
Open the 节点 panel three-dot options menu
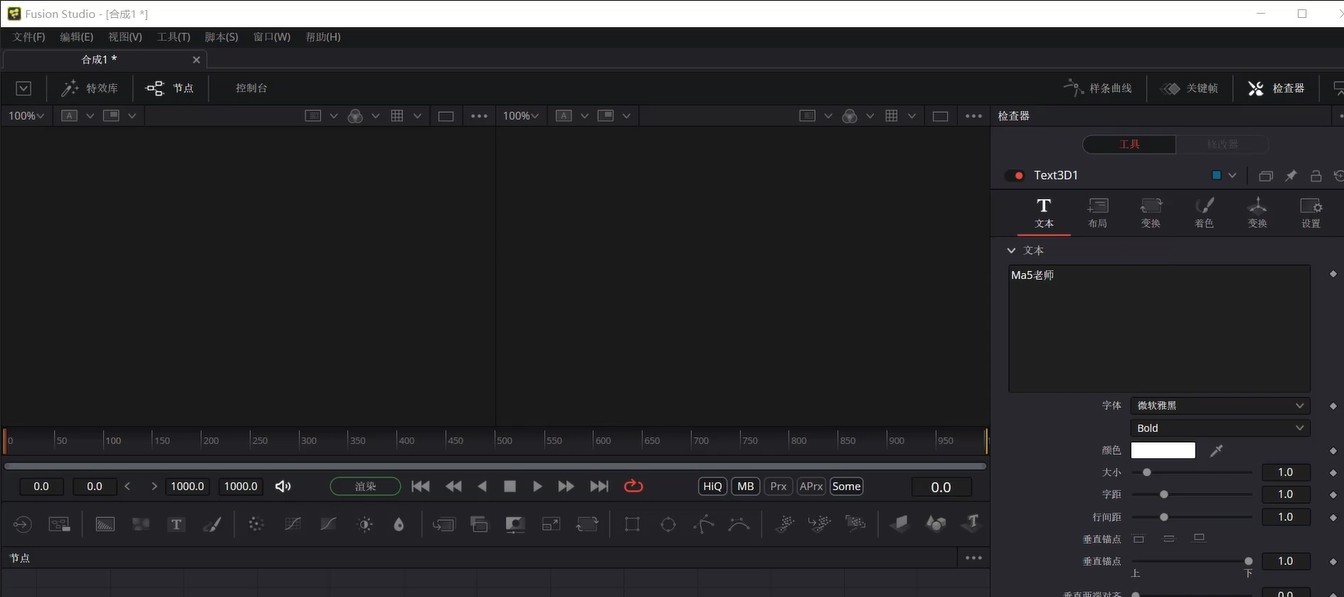pos(973,558)
